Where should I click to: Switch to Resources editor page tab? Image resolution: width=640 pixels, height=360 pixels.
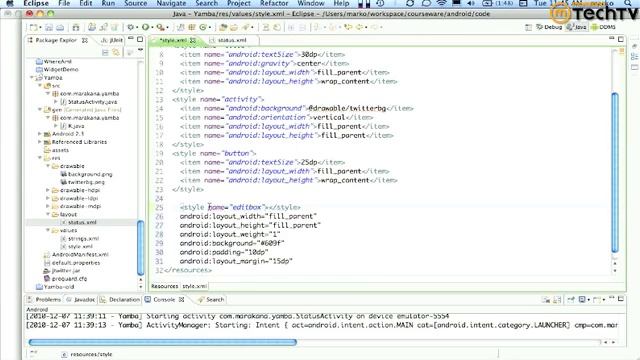tap(164, 286)
